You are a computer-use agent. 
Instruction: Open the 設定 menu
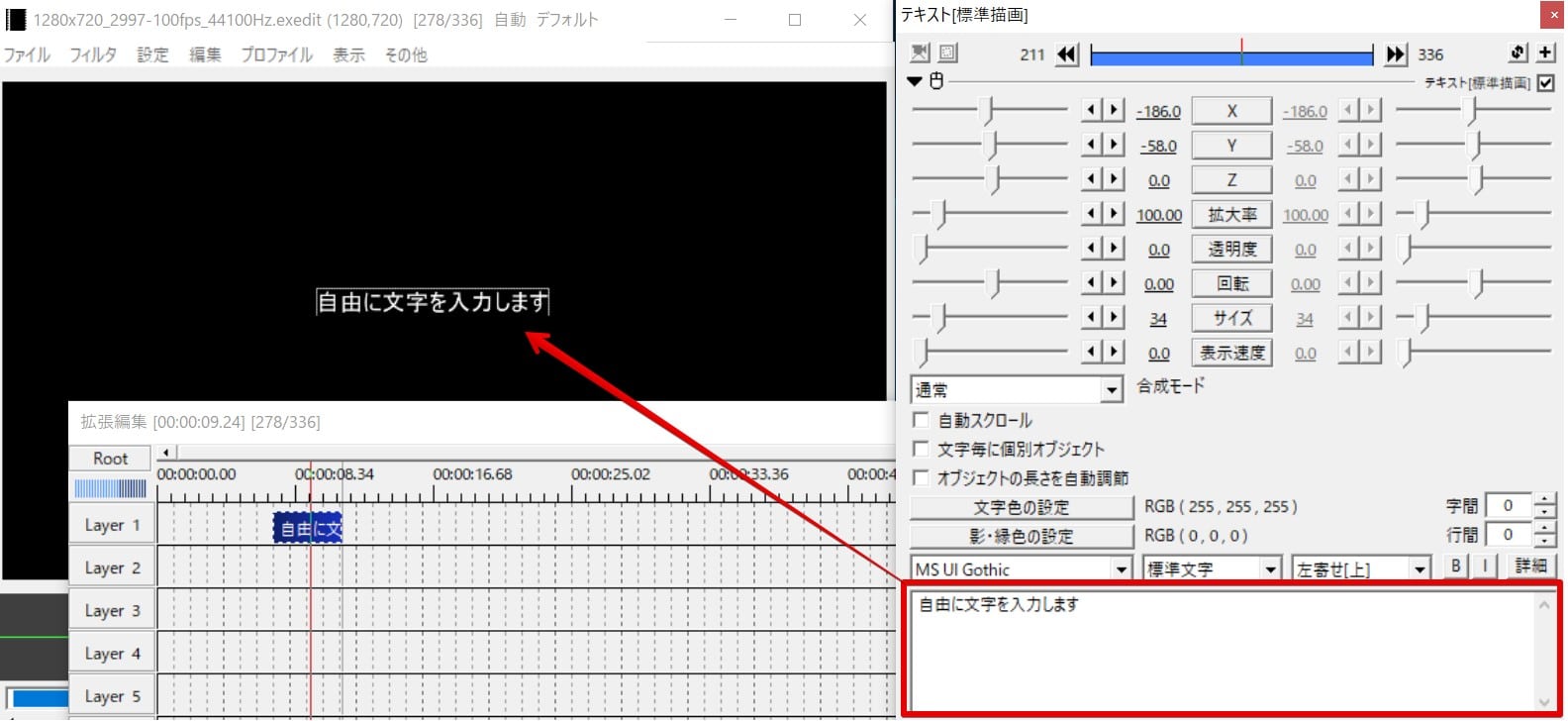[x=152, y=54]
